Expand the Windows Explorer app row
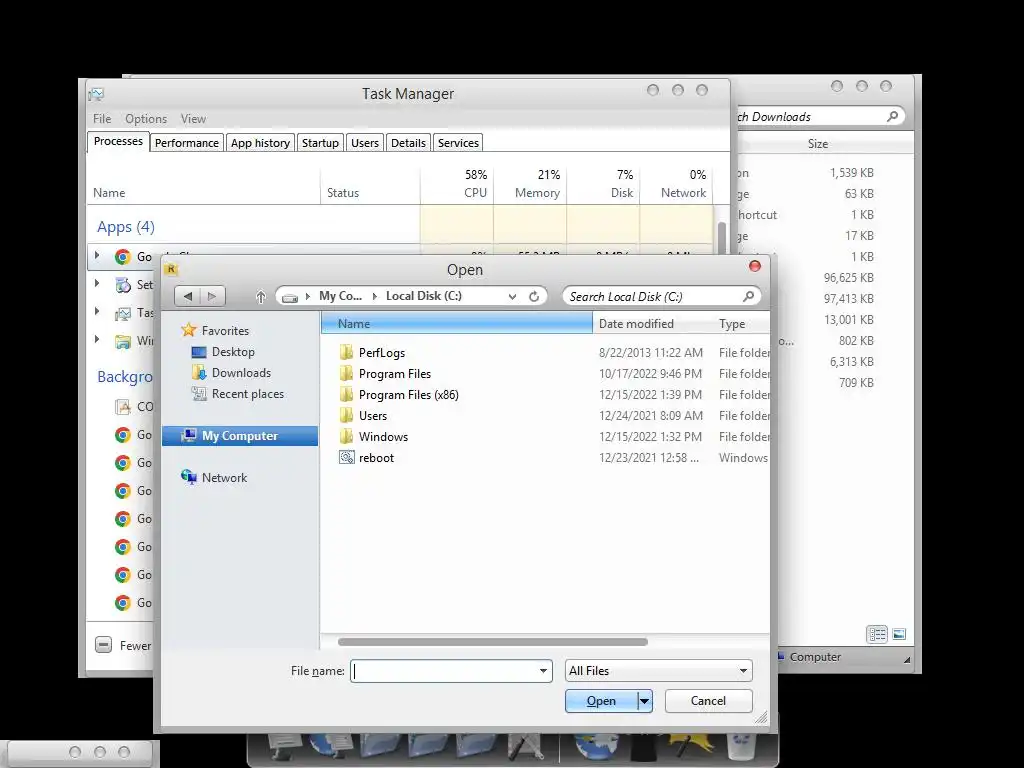The width and height of the screenshot is (1024, 768). [x=97, y=340]
